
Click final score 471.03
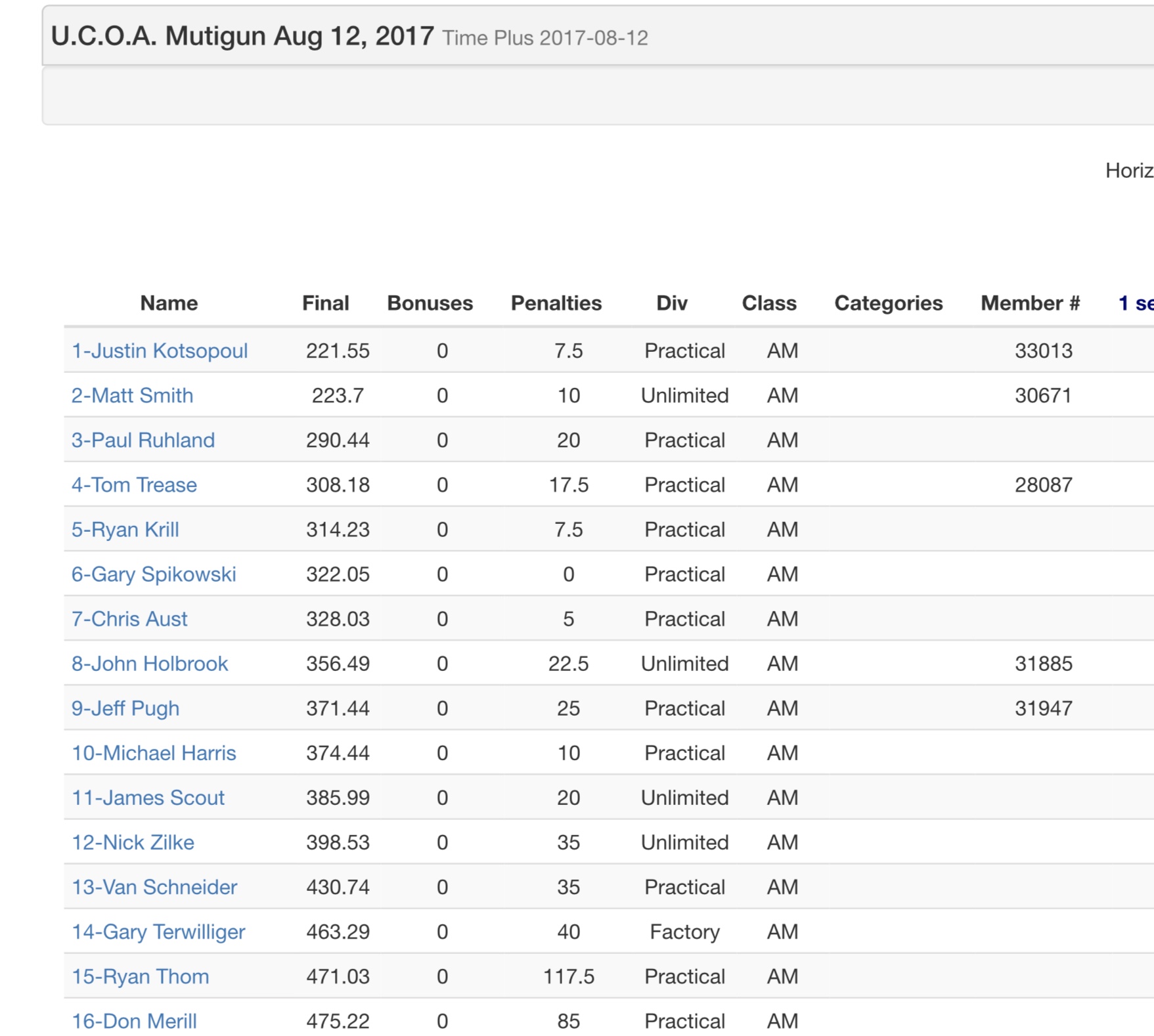338,976
